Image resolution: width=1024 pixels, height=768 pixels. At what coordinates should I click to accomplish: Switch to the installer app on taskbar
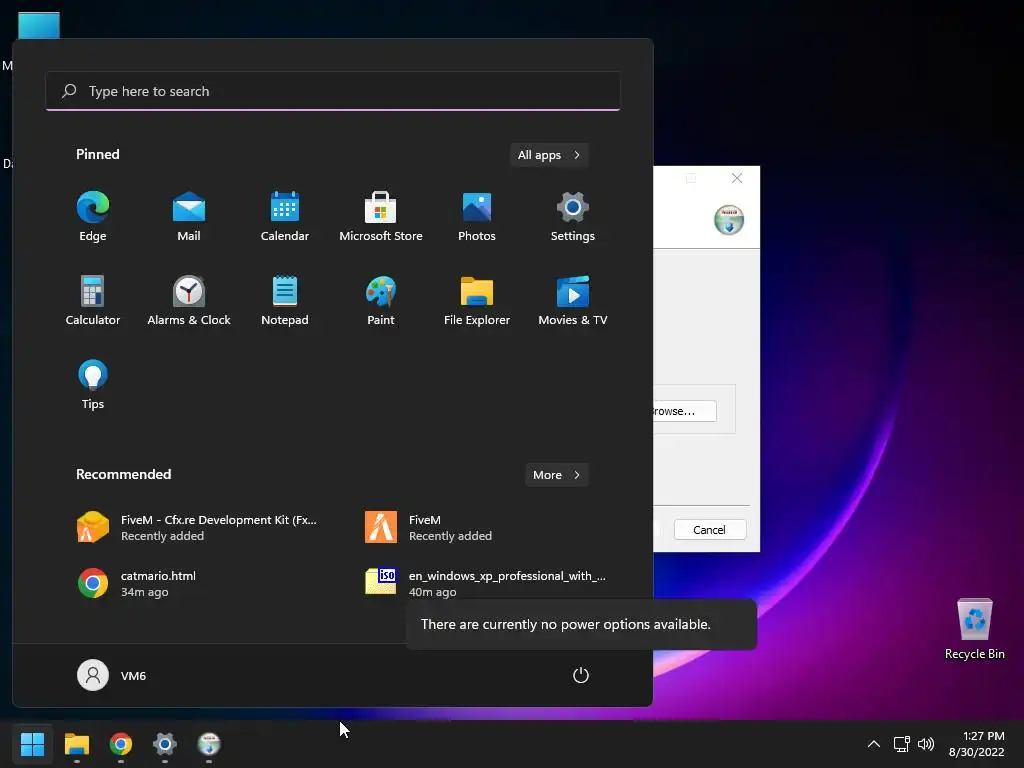point(209,743)
